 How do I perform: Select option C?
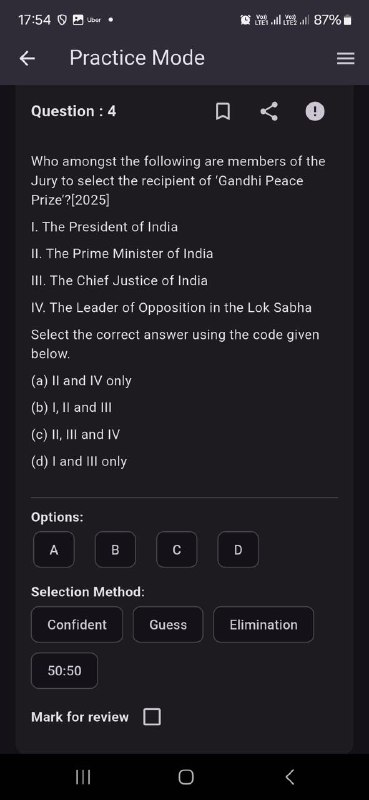[177, 549]
